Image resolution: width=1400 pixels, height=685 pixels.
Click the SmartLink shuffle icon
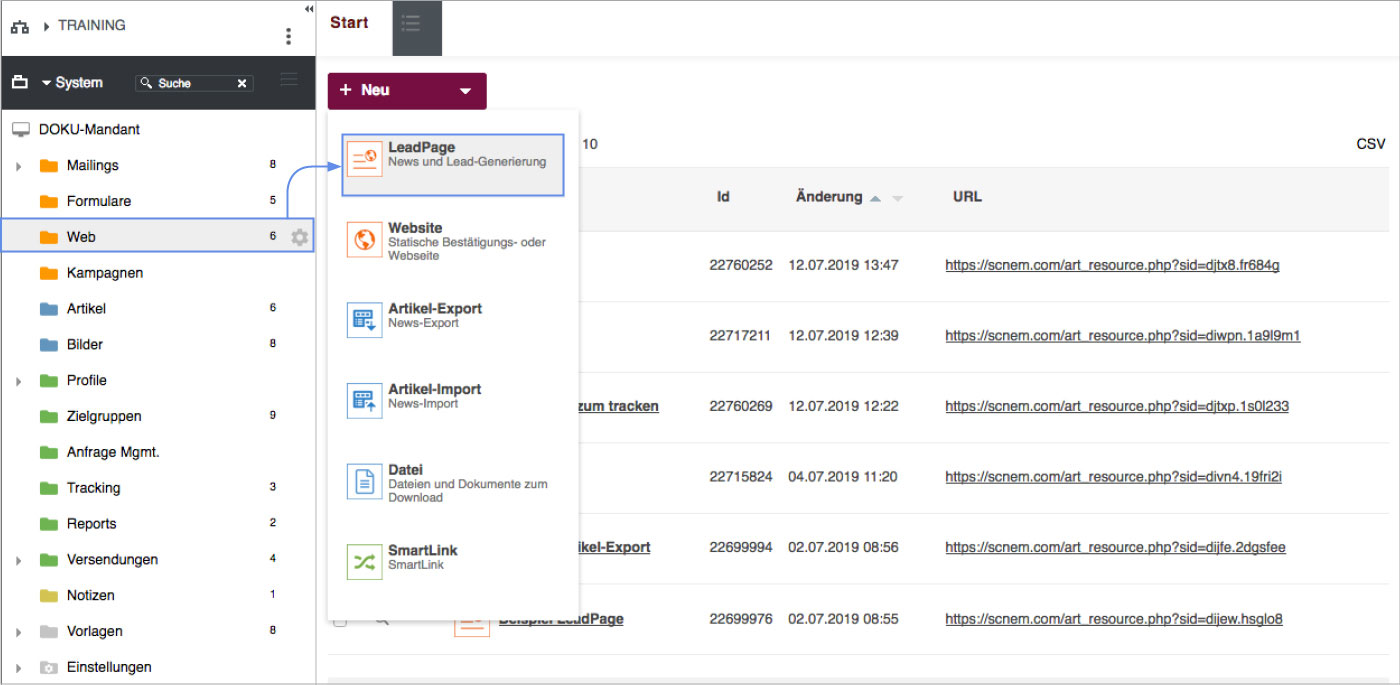click(x=364, y=561)
